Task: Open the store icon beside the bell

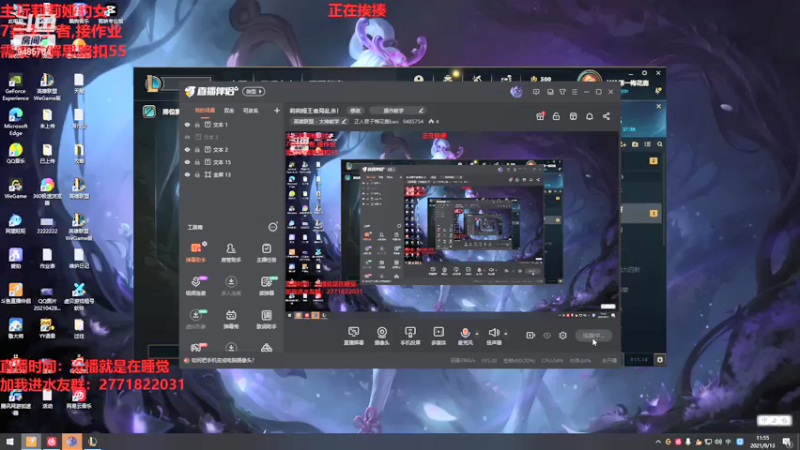Action: click(x=573, y=116)
